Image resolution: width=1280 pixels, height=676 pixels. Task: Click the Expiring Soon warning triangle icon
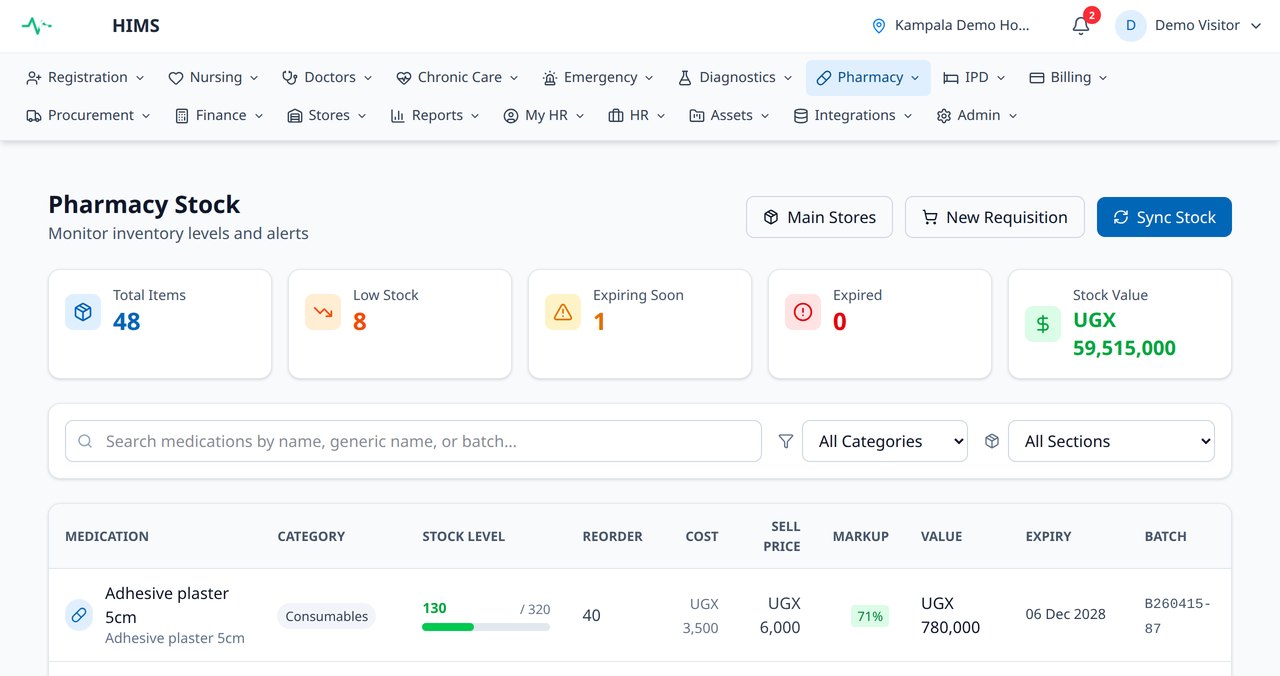tap(563, 312)
